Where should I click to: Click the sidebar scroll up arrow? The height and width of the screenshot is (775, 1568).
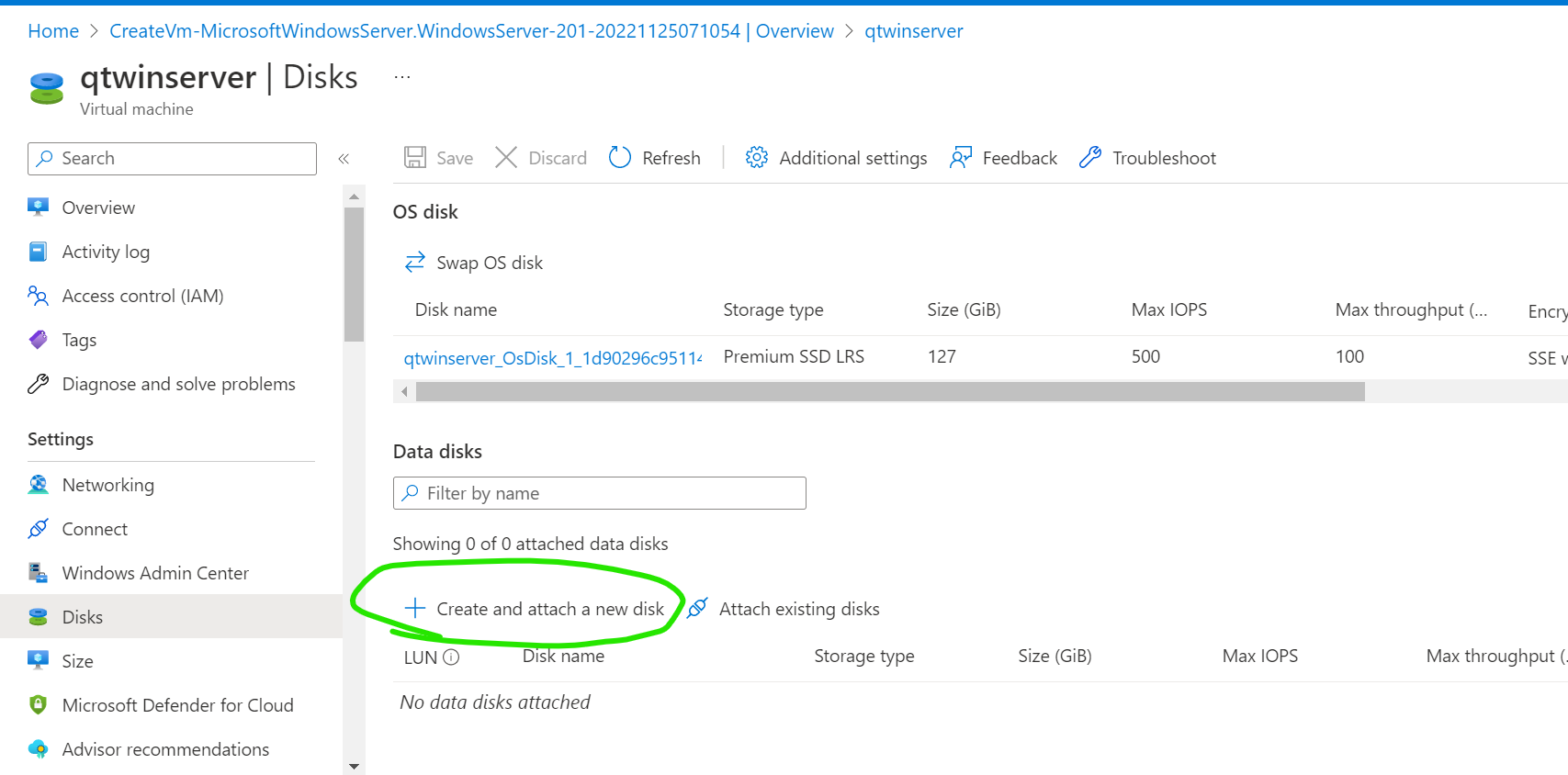coord(354,197)
